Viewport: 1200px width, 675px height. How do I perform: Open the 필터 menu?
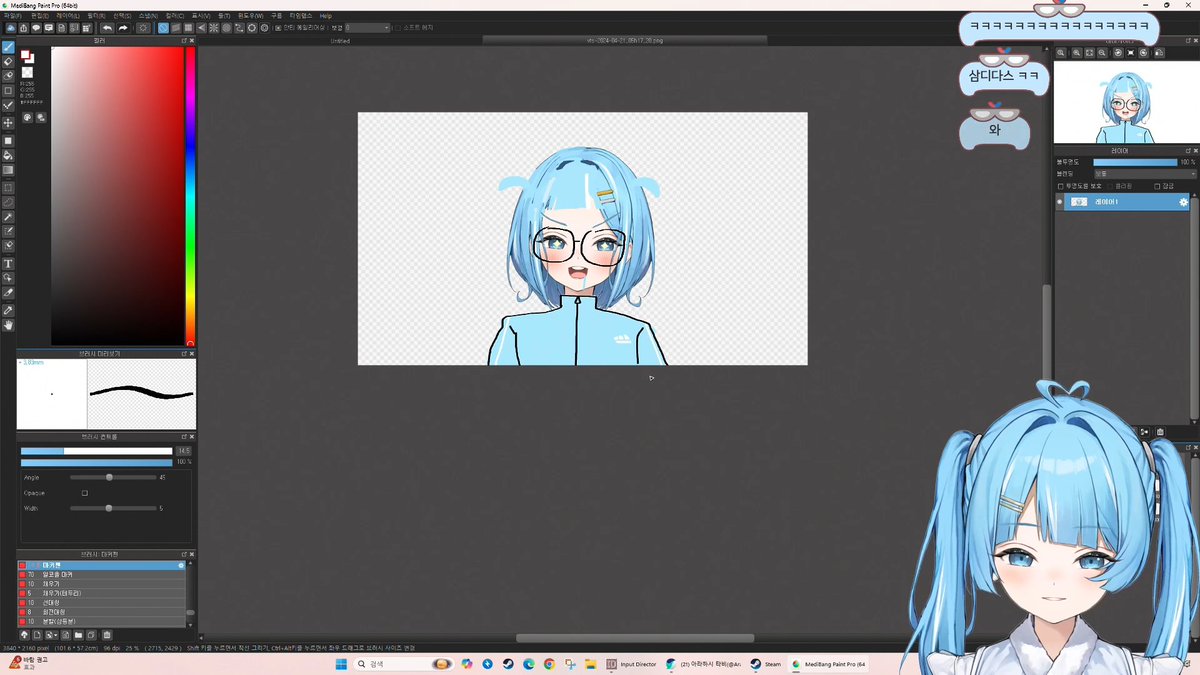pyautogui.click(x=94, y=16)
